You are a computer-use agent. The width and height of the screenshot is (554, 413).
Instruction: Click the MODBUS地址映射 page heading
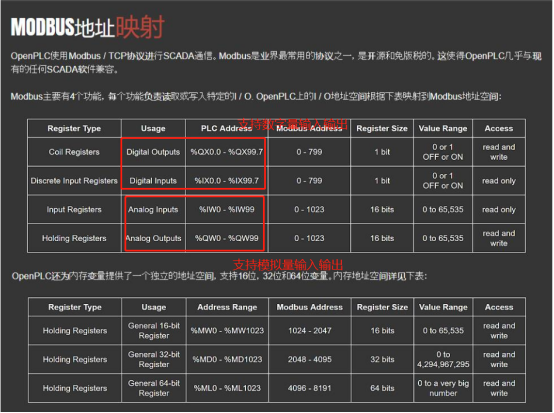pyautogui.click(x=87, y=27)
